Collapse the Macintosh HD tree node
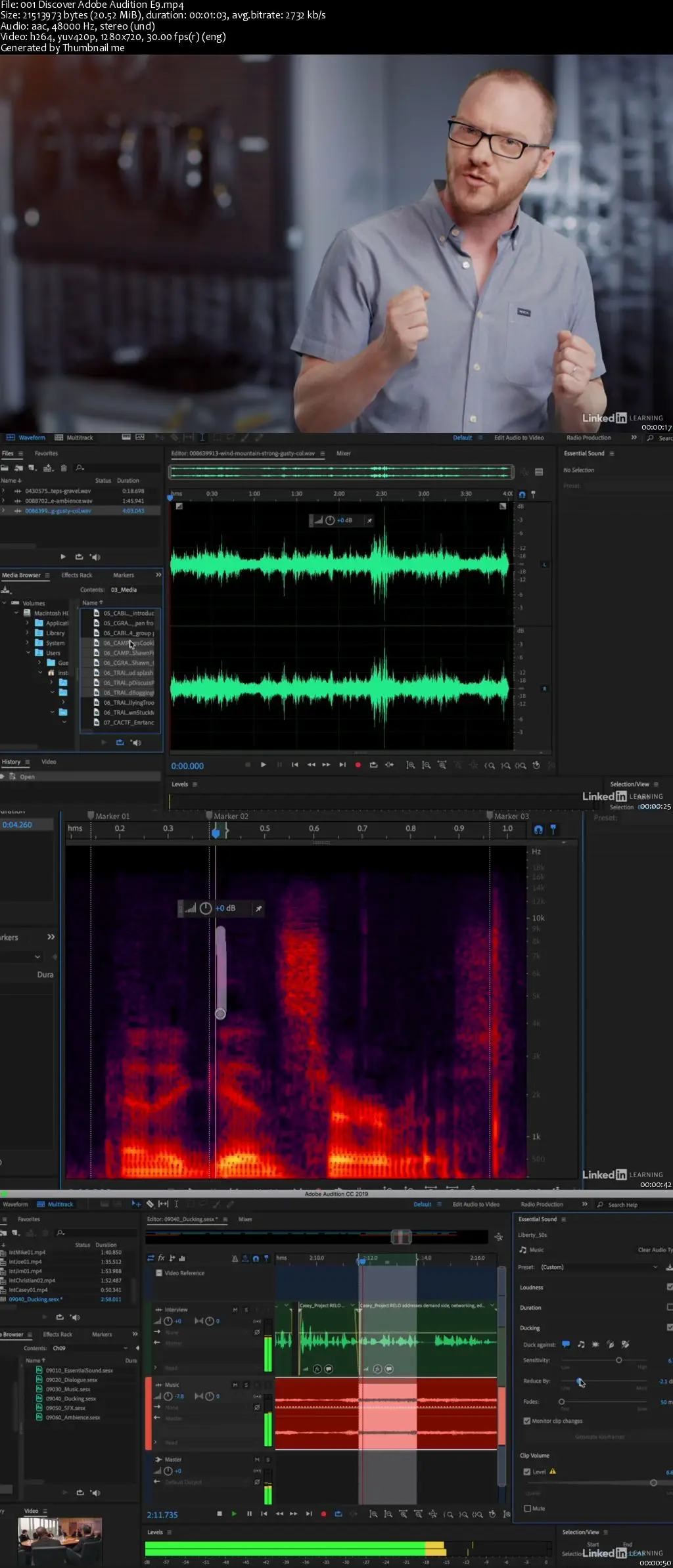Image resolution: width=673 pixels, height=1568 pixels. [x=16, y=613]
